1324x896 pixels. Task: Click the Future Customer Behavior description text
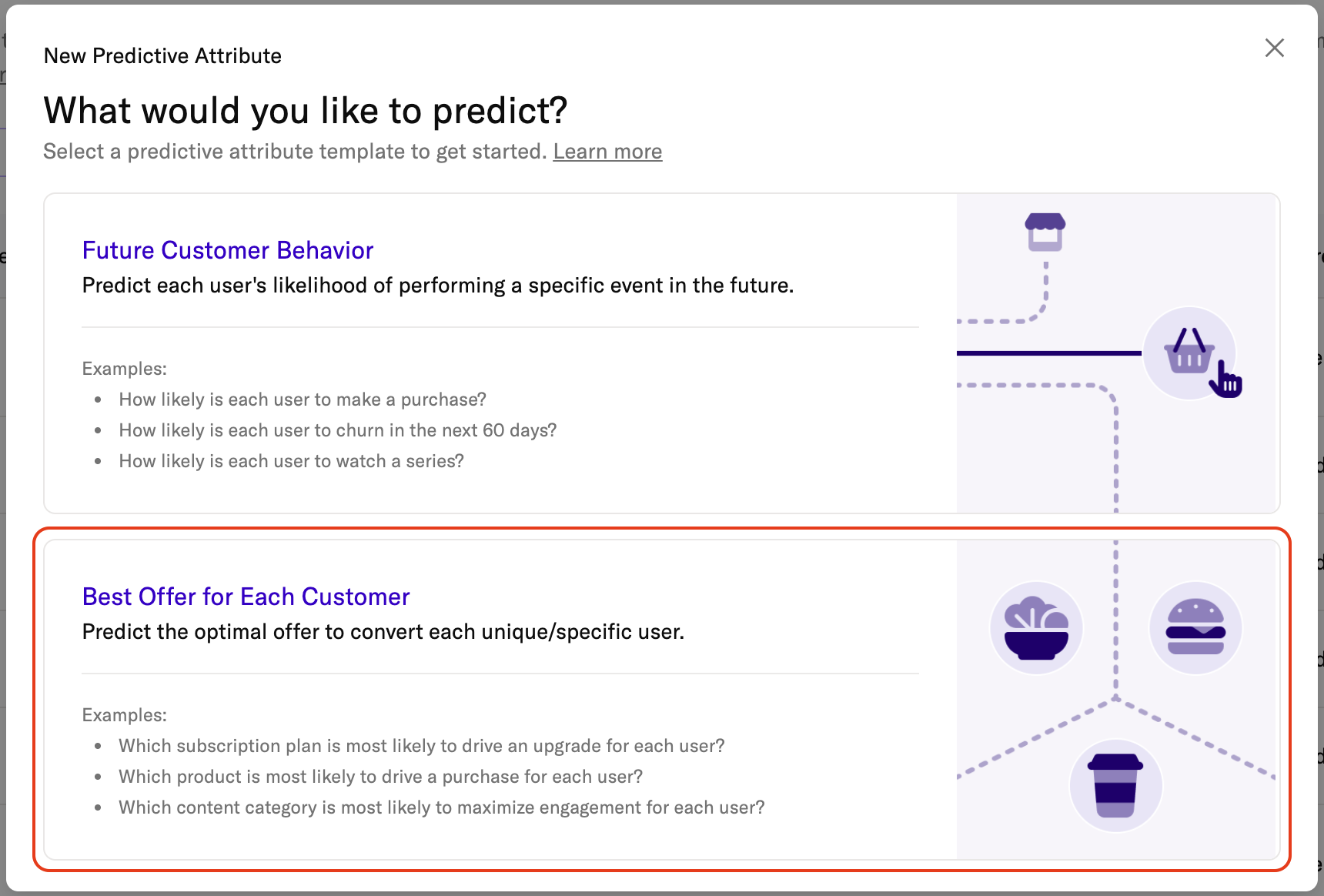(x=437, y=286)
